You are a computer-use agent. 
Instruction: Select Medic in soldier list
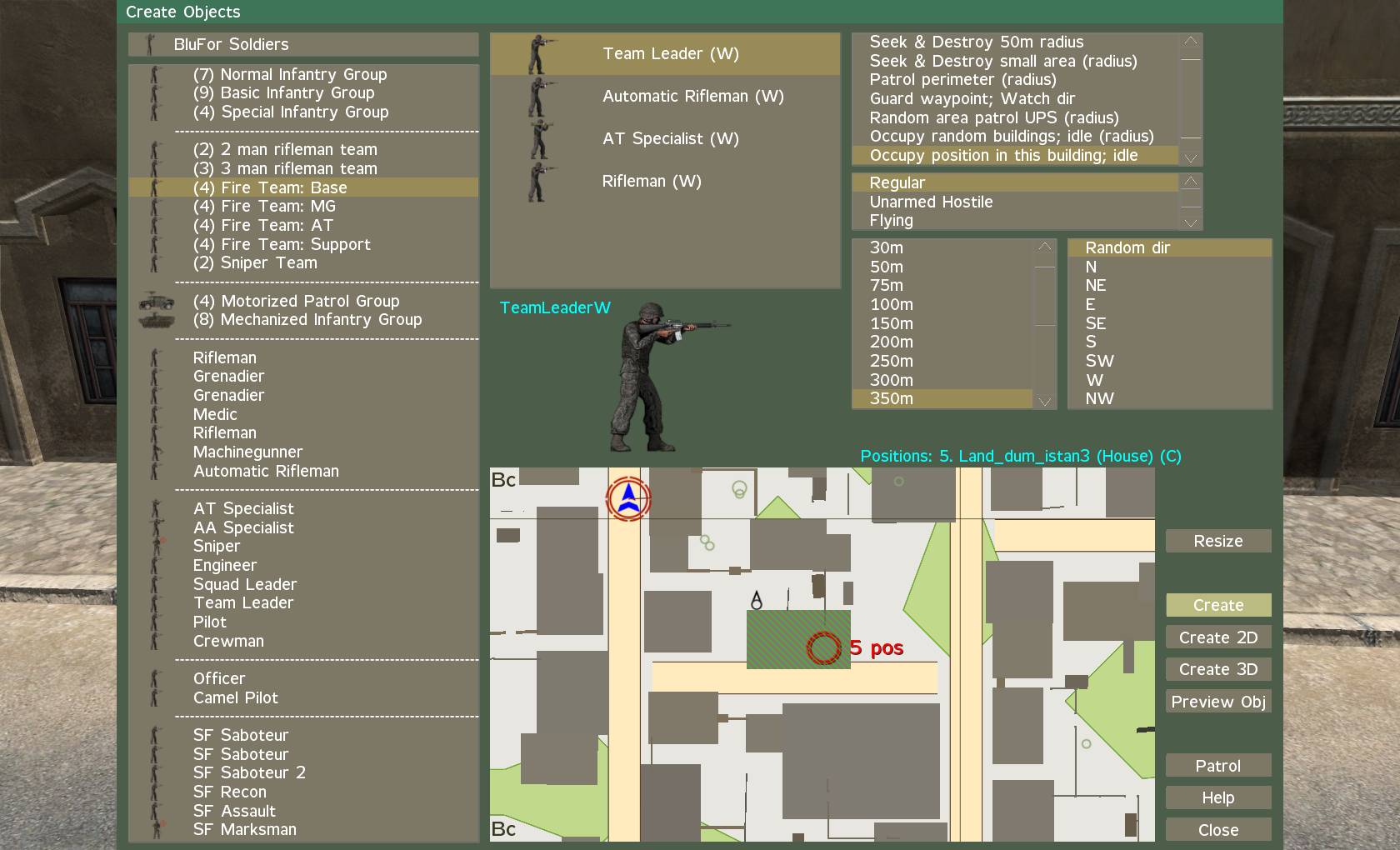[x=303, y=414]
